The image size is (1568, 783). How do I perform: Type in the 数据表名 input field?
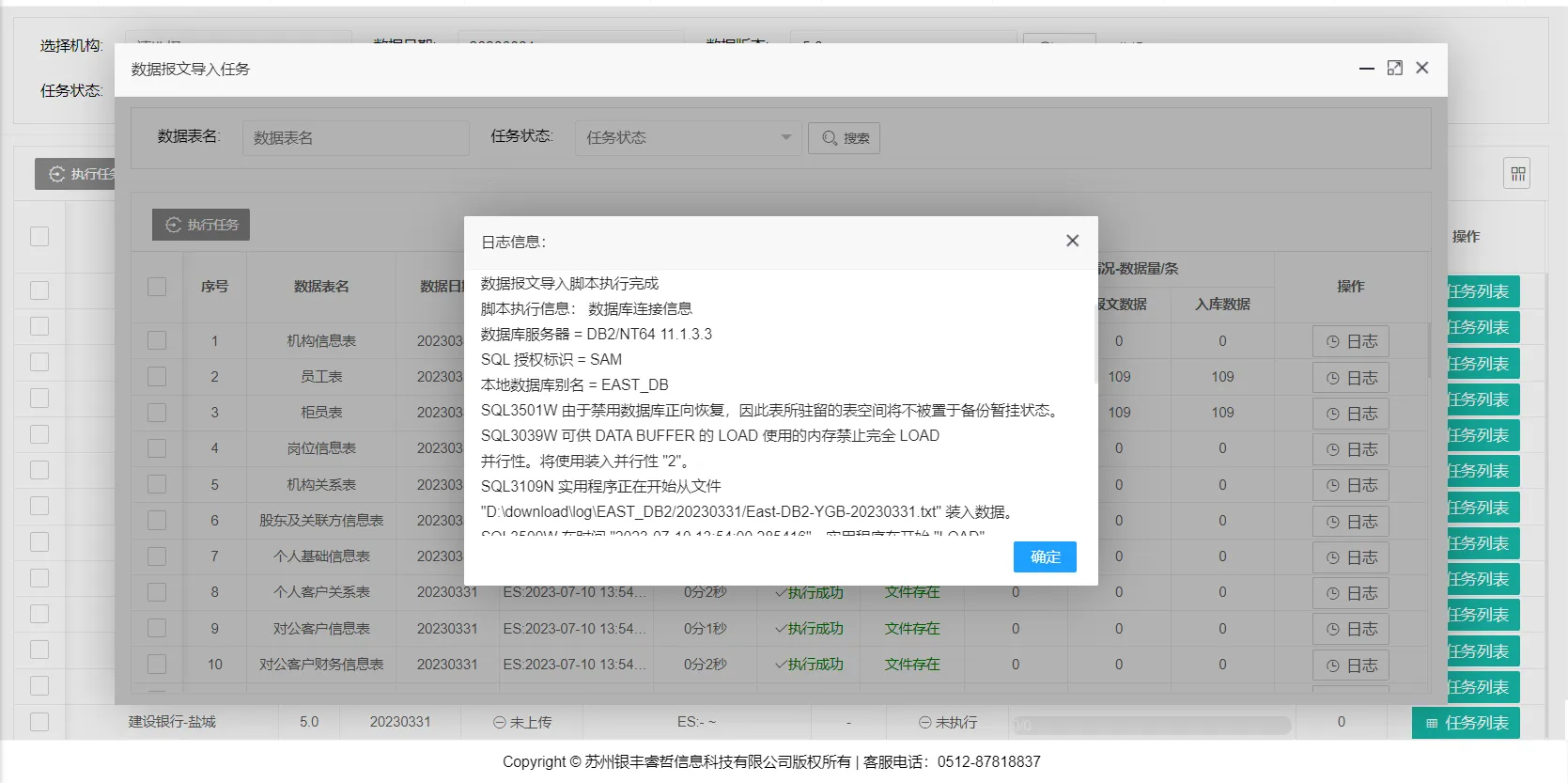(x=355, y=138)
